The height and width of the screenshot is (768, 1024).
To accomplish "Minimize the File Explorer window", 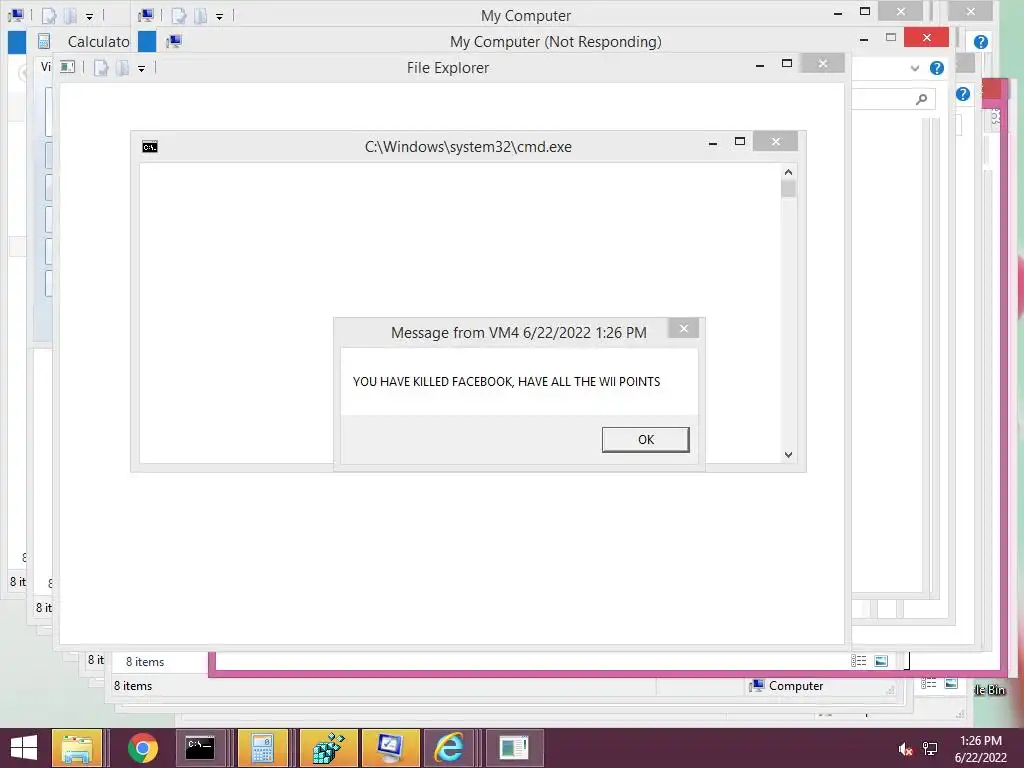I will 760,65.
